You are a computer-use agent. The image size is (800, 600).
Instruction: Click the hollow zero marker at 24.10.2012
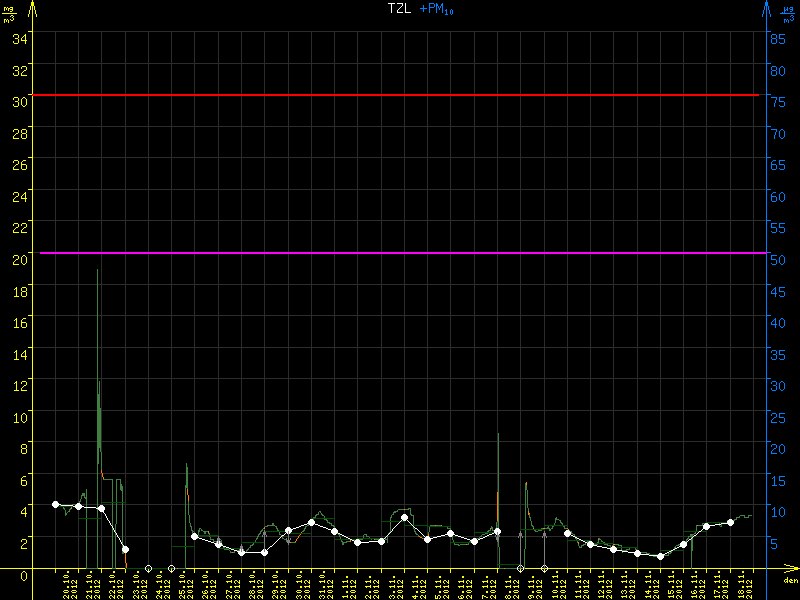coord(148,568)
